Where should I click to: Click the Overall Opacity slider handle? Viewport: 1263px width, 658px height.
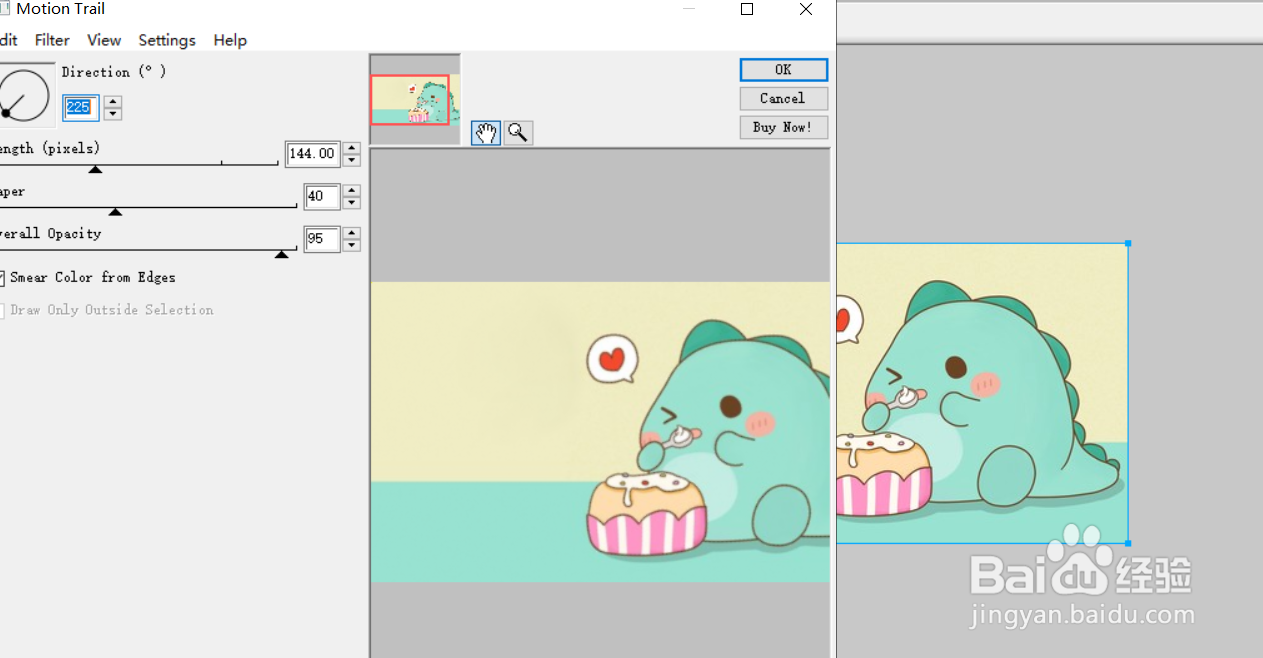click(282, 254)
